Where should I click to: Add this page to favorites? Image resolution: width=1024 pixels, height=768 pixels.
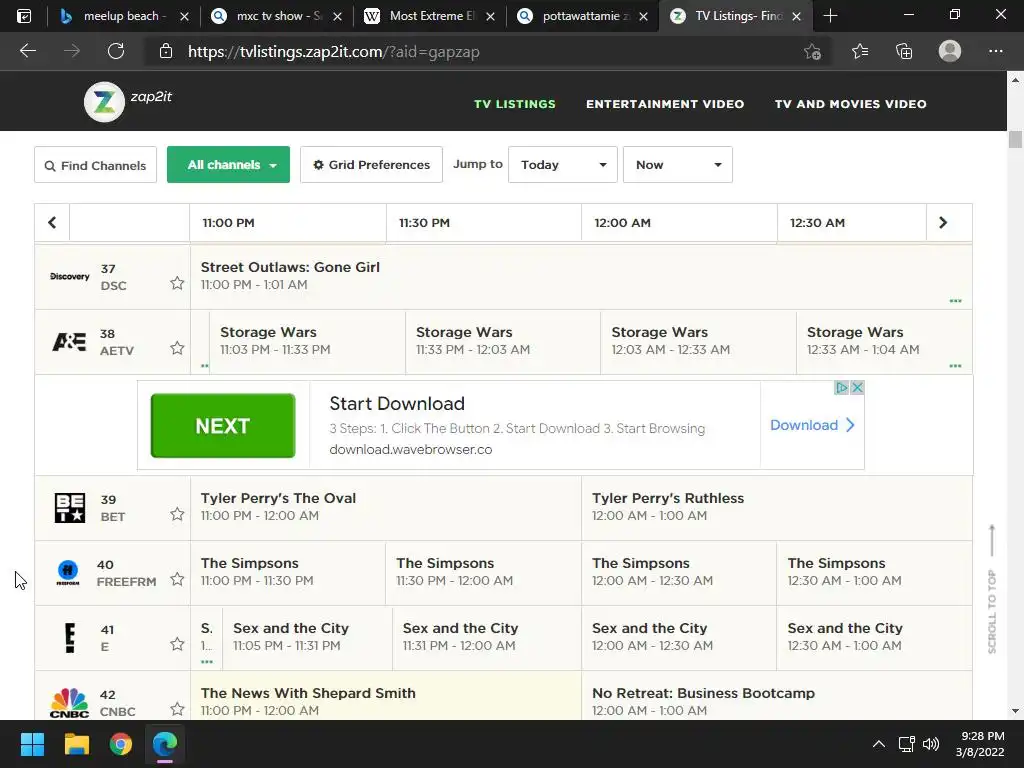[x=812, y=52]
